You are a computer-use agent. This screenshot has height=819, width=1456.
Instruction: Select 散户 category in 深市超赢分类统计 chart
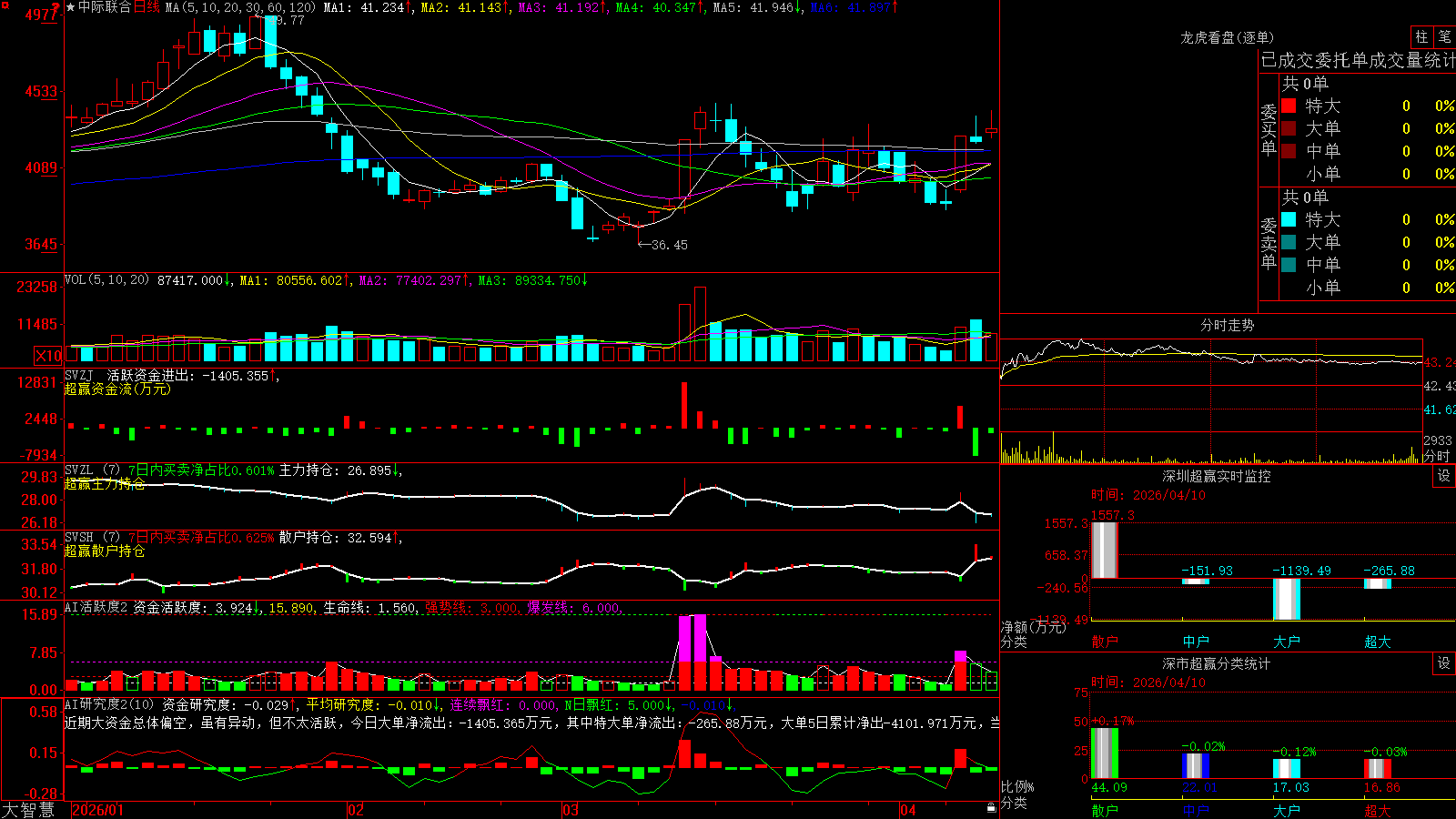[x=1105, y=811]
